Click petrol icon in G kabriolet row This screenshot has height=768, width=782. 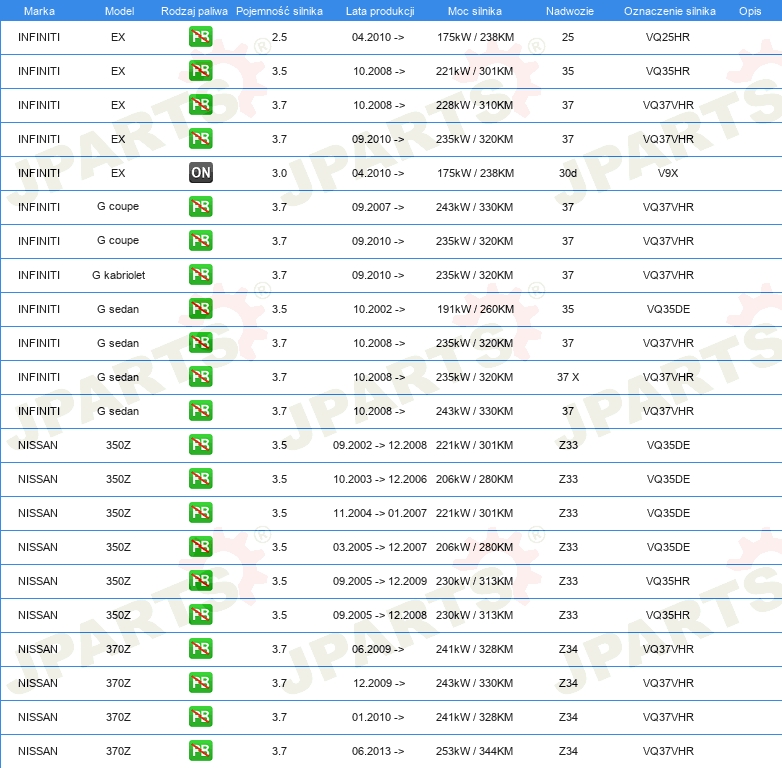[x=200, y=275]
